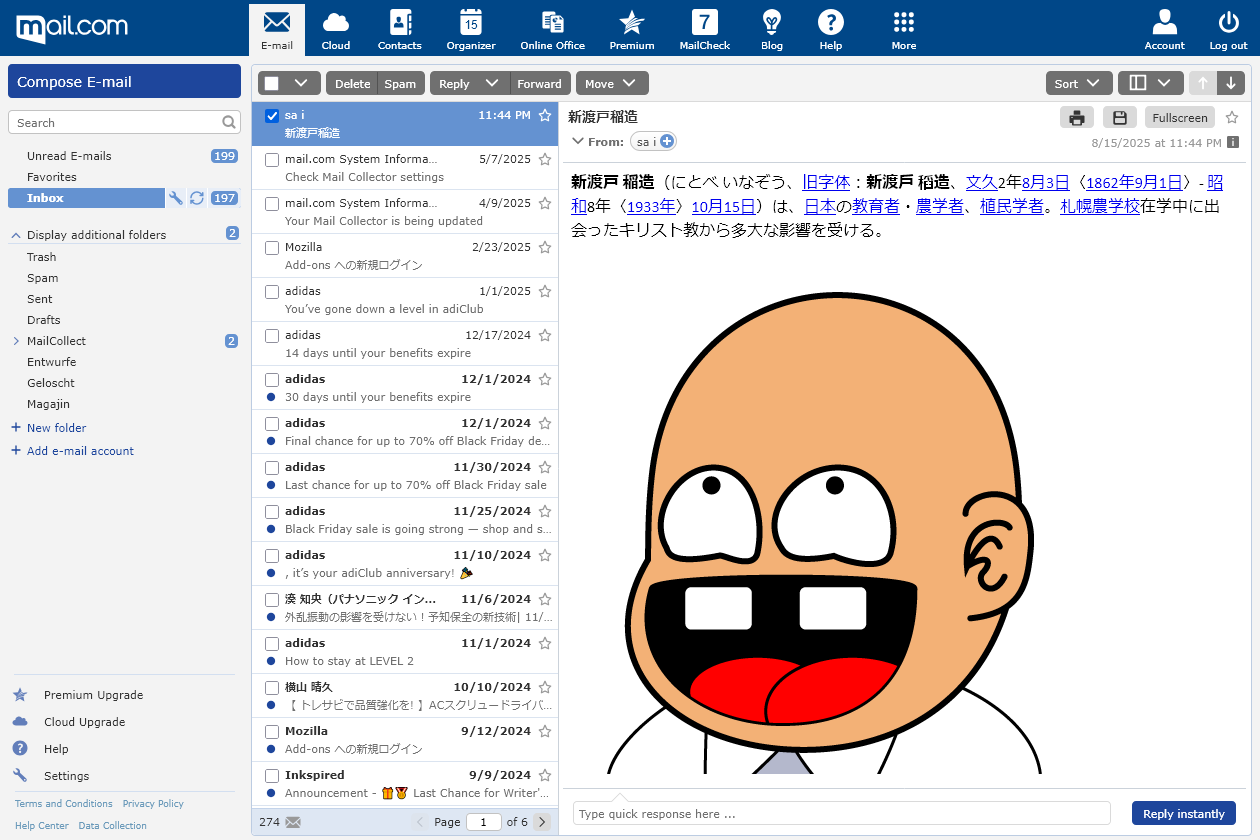
Task: Click the Reply instantly button
Action: click(x=1183, y=814)
